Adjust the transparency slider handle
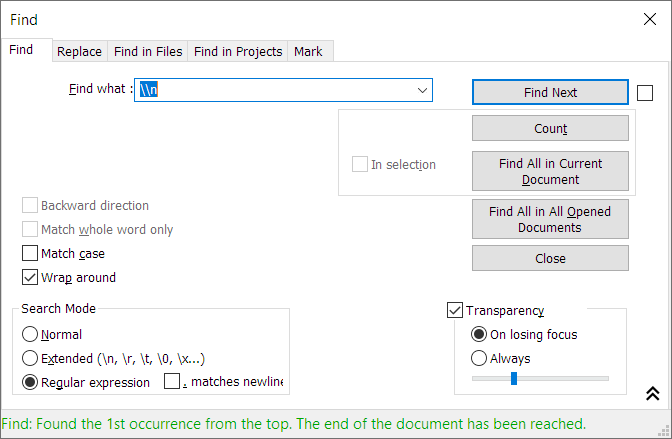The image size is (672, 439). 514,378
